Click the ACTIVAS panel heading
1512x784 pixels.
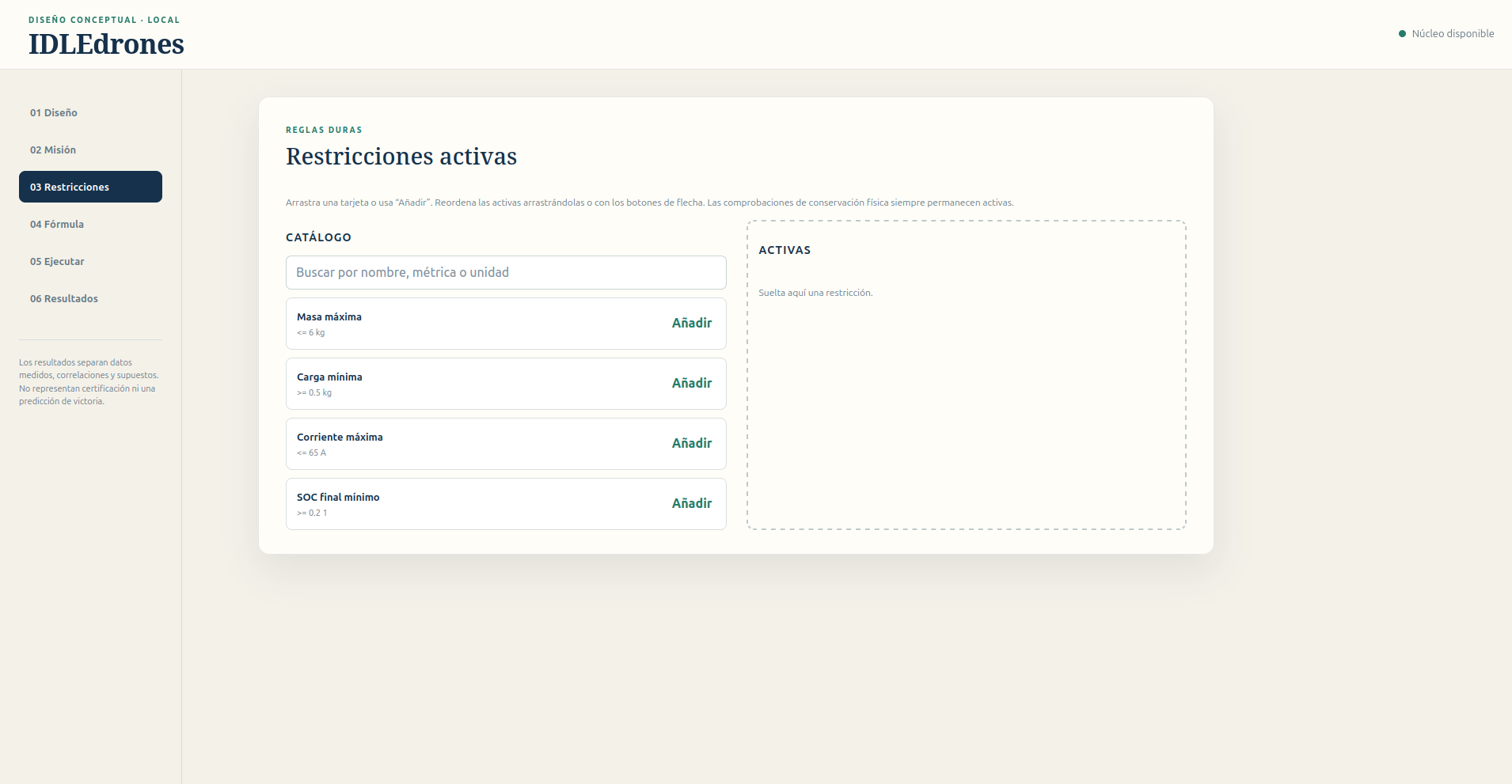click(784, 250)
